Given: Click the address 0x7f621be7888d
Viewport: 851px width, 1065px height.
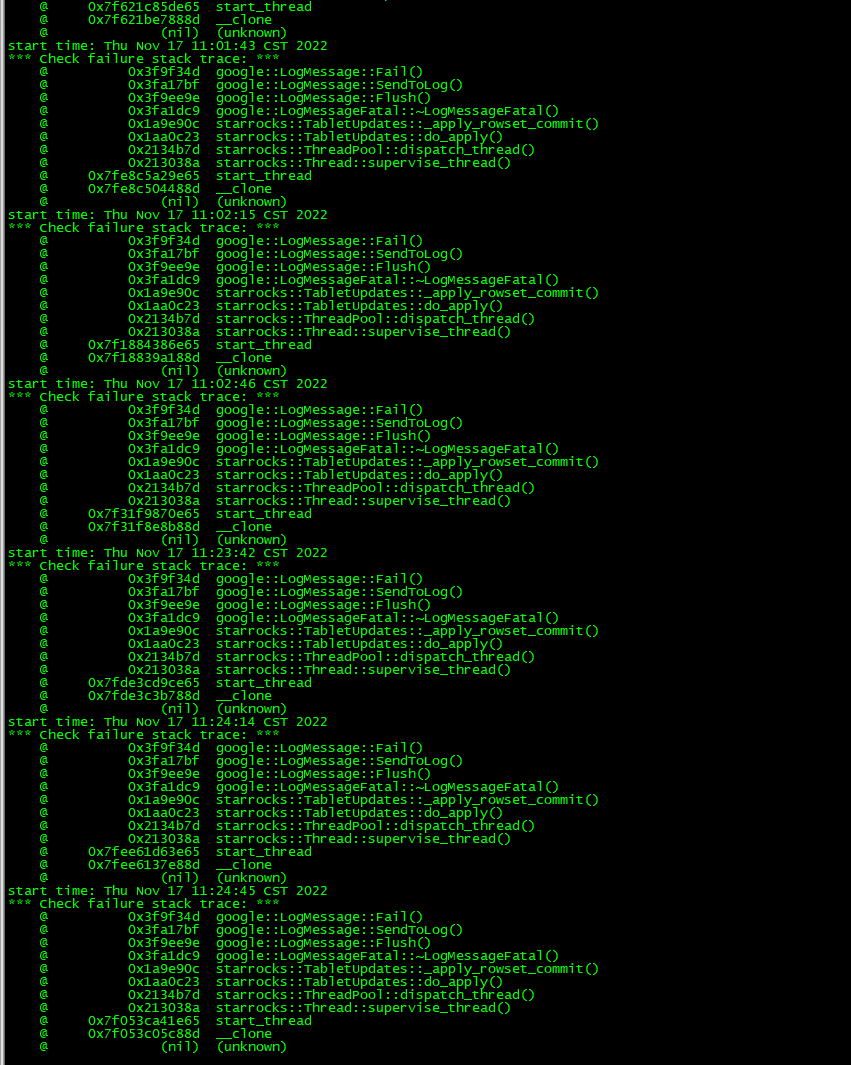Looking at the screenshot, I should [144, 20].
